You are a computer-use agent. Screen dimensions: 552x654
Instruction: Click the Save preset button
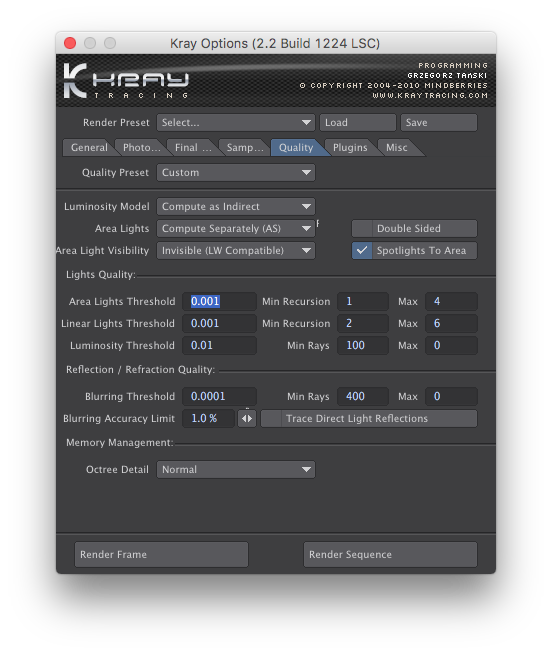(x=439, y=123)
